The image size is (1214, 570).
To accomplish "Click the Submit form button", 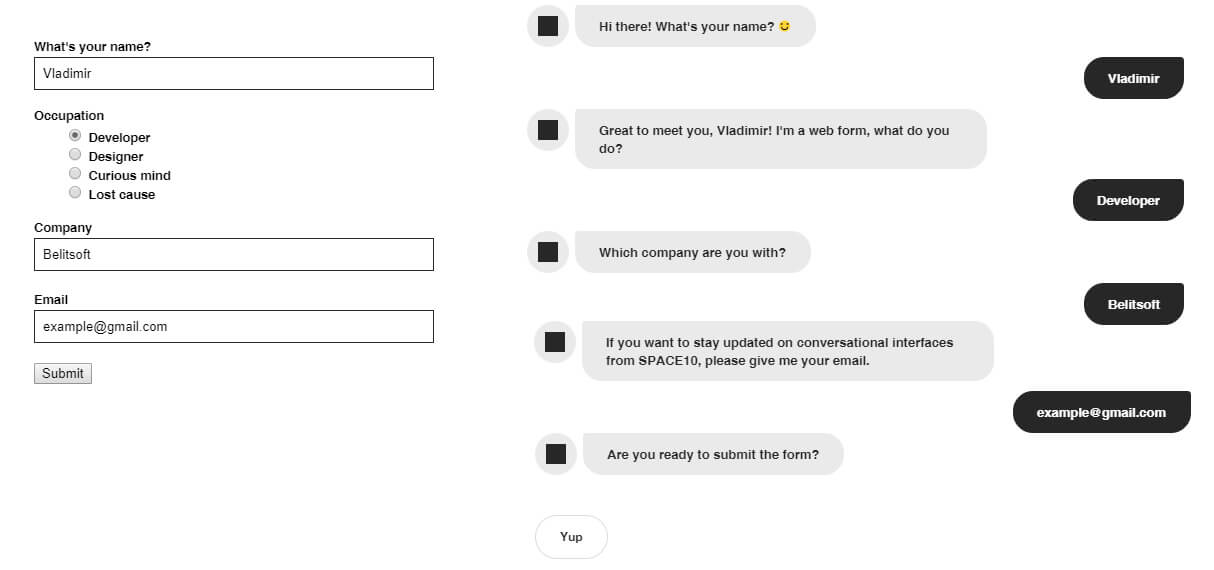I will tap(63, 373).
